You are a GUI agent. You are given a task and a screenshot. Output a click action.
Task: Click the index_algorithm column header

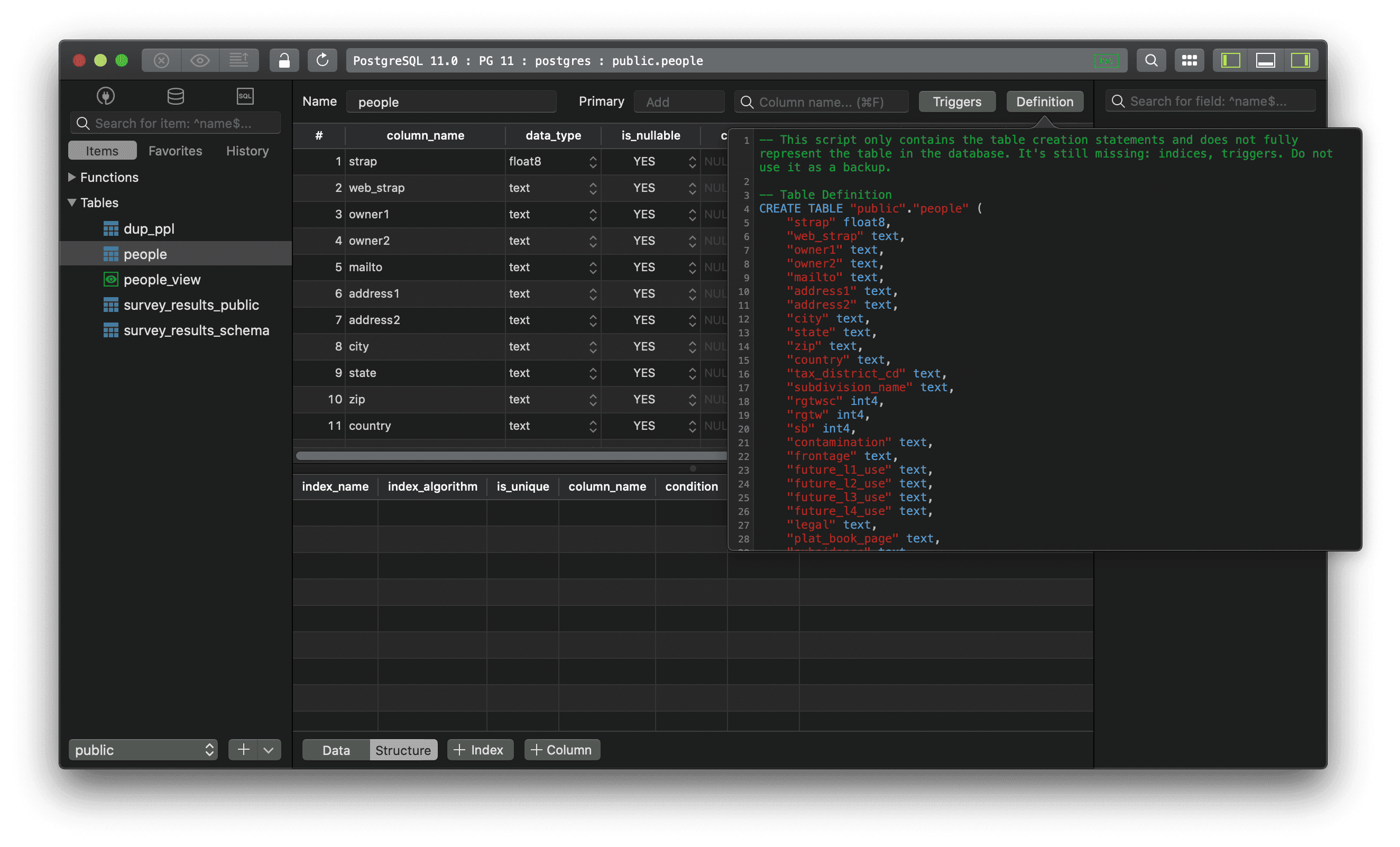432,486
